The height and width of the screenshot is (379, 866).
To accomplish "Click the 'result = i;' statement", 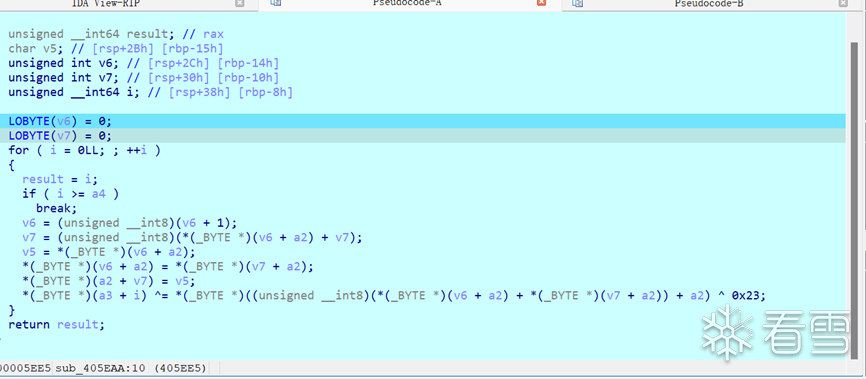I will click(x=60, y=180).
